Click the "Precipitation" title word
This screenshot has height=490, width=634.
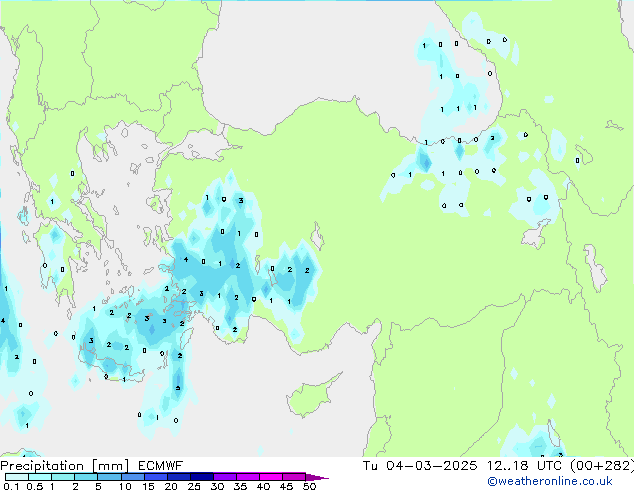click(x=42, y=466)
